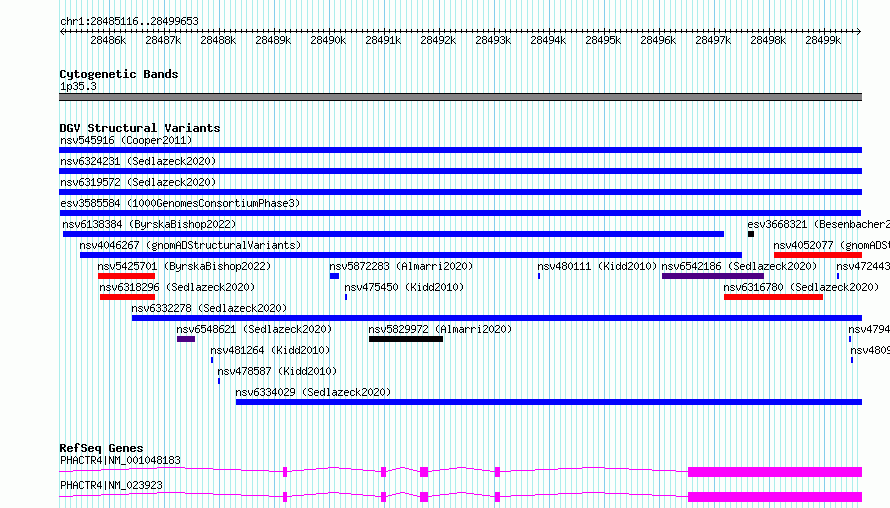Click the esv3585584 1000GenomesConsortiumPhase3 bar
The height and width of the screenshot is (508, 890).
[460, 213]
